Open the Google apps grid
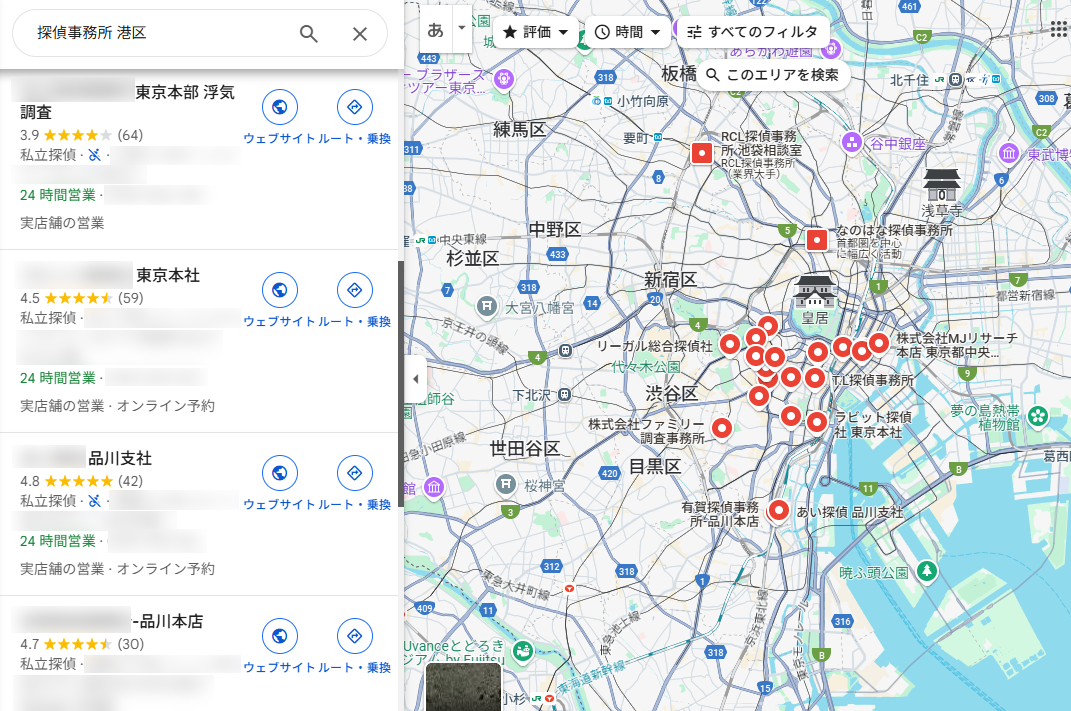Viewport: 1071px width, 711px height. pos(1059,29)
